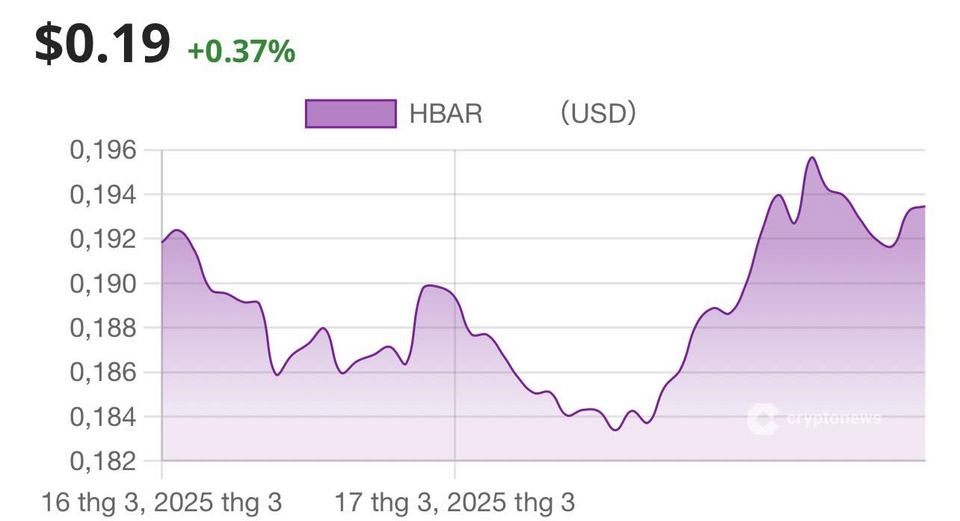This screenshot has height=521, width=960.
Task: Click the 0,182 y-axis label
Action: pos(102,461)
